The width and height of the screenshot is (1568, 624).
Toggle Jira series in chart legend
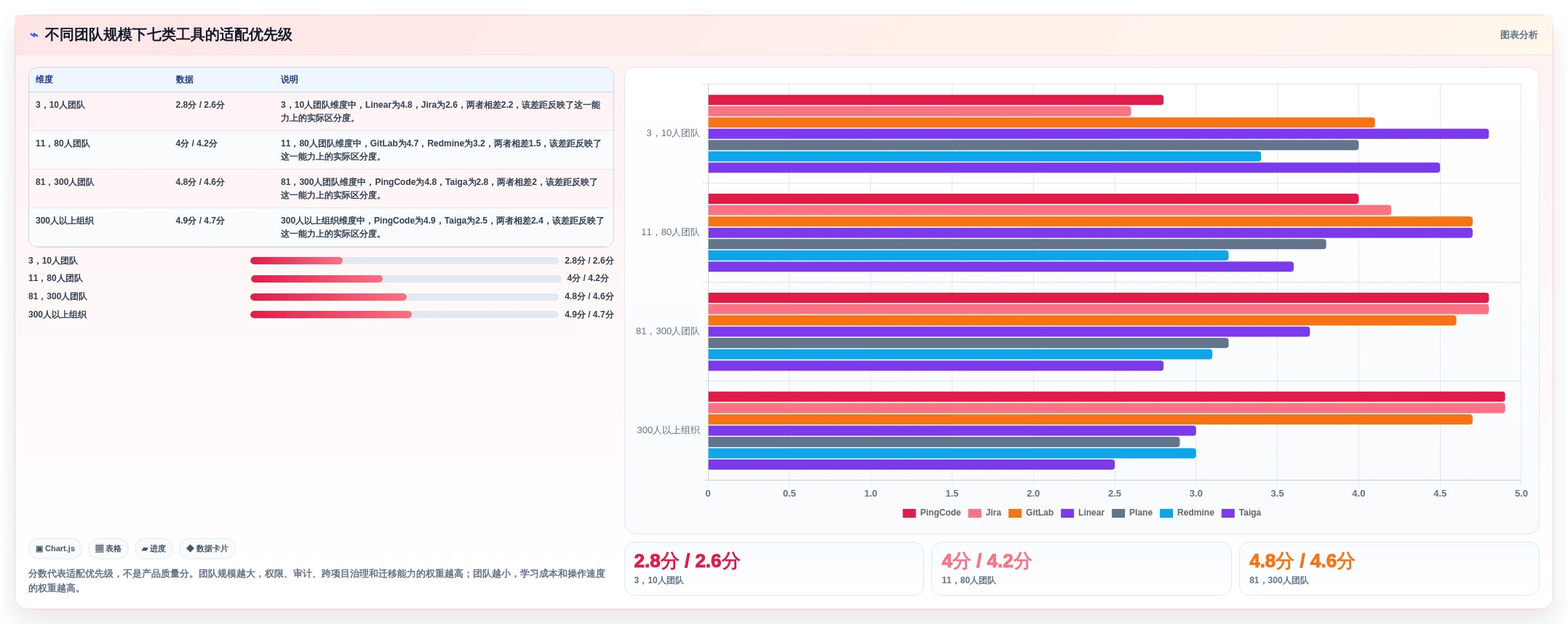984,513
